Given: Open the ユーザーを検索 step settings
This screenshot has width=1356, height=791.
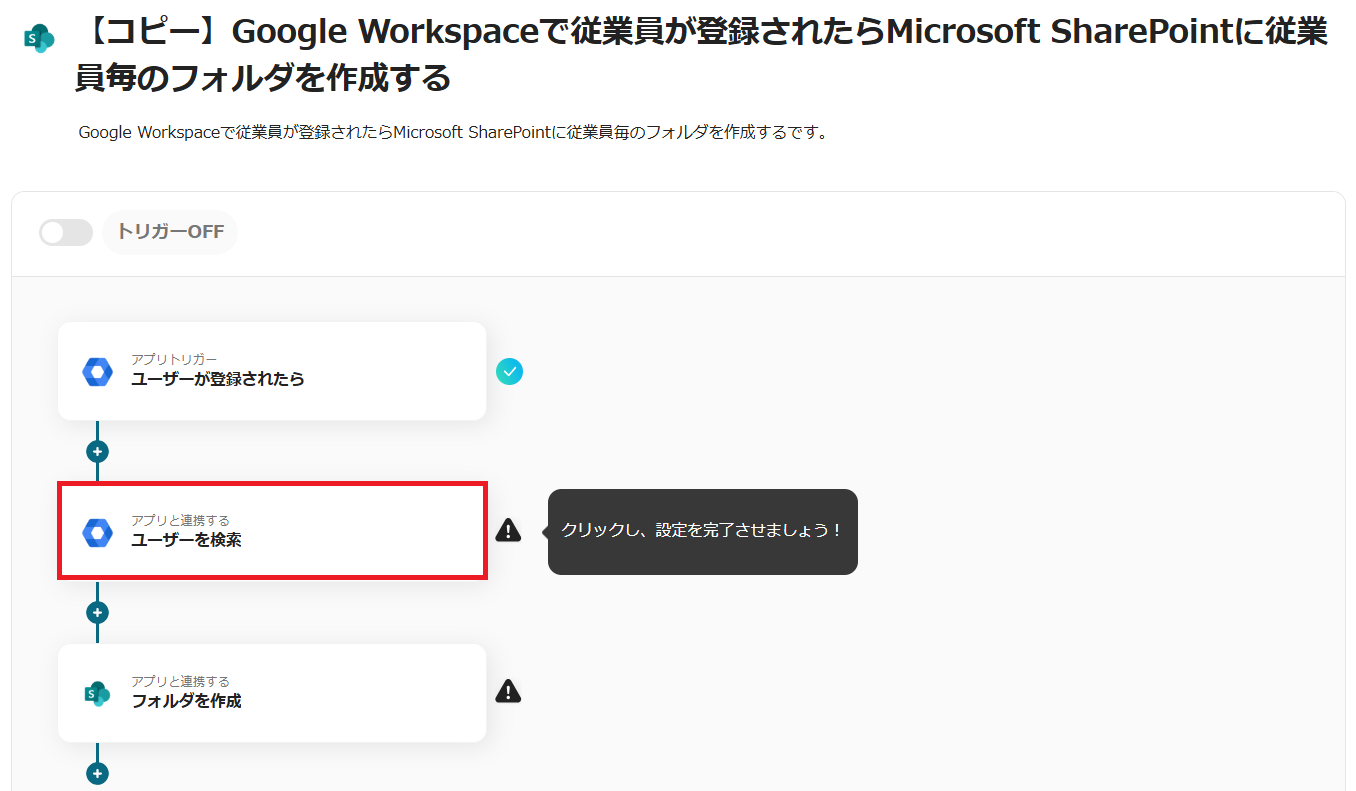Looking at the screenshot, I should click(x=272, y=531).
